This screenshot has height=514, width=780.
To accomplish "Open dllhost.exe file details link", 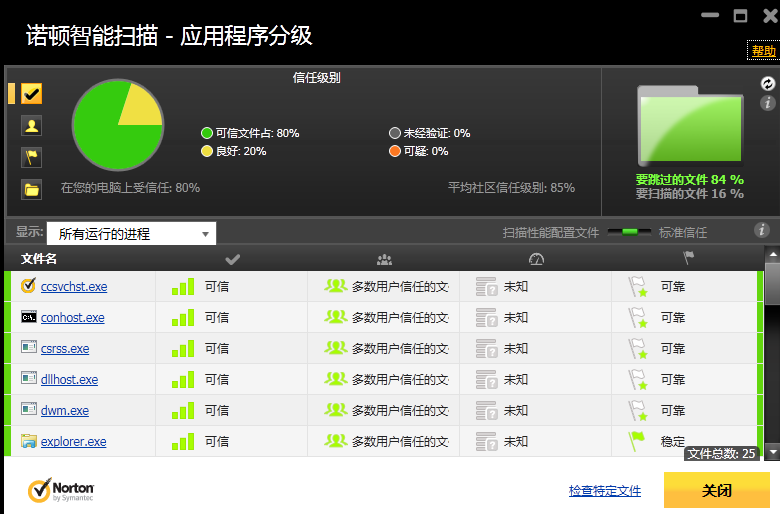I will pyautogui.click(x=69, y=379).
